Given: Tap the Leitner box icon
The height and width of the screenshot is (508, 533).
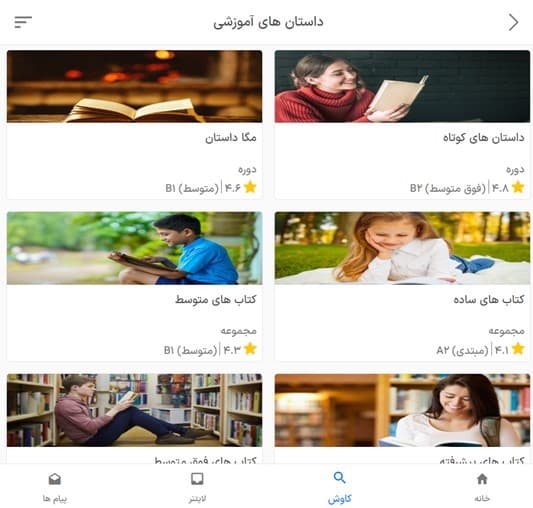Looking at the screenshot, I should click(197, 479).
